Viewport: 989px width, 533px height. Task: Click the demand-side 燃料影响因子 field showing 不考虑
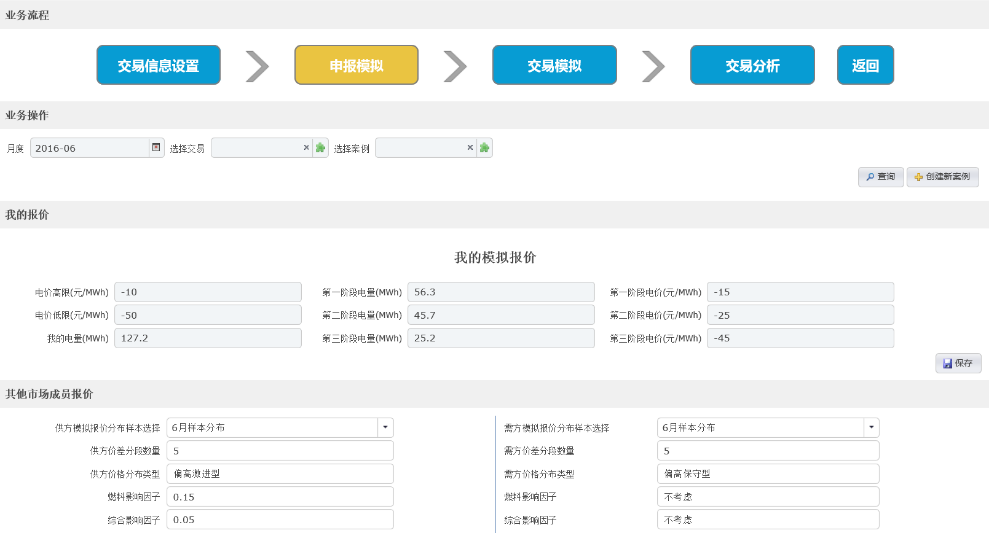(768, 497)
